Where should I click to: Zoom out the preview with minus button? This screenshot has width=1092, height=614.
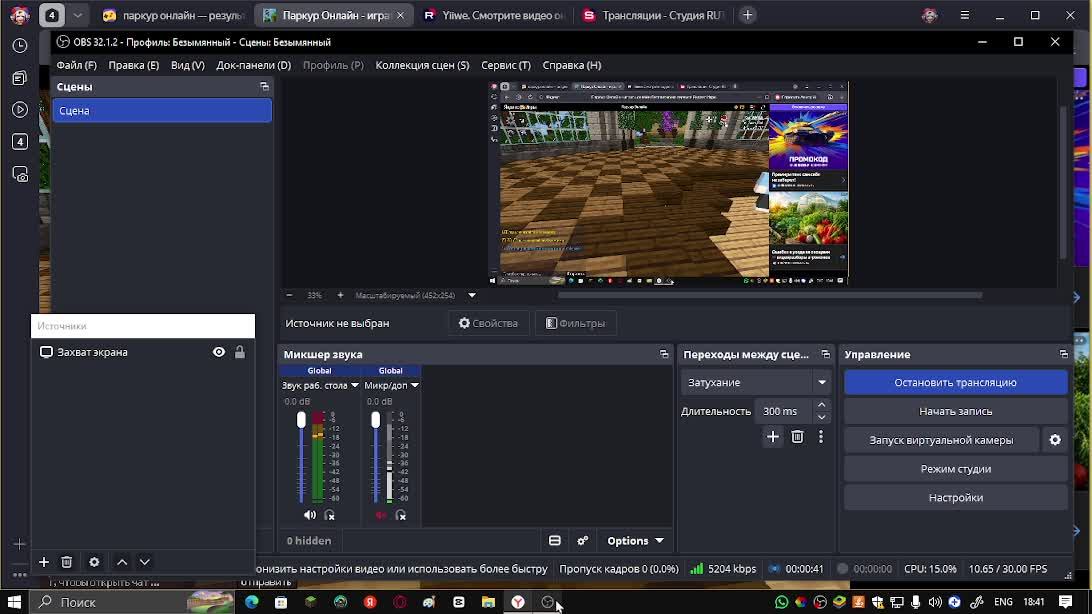pyautogui.click(x=290, y=295)
